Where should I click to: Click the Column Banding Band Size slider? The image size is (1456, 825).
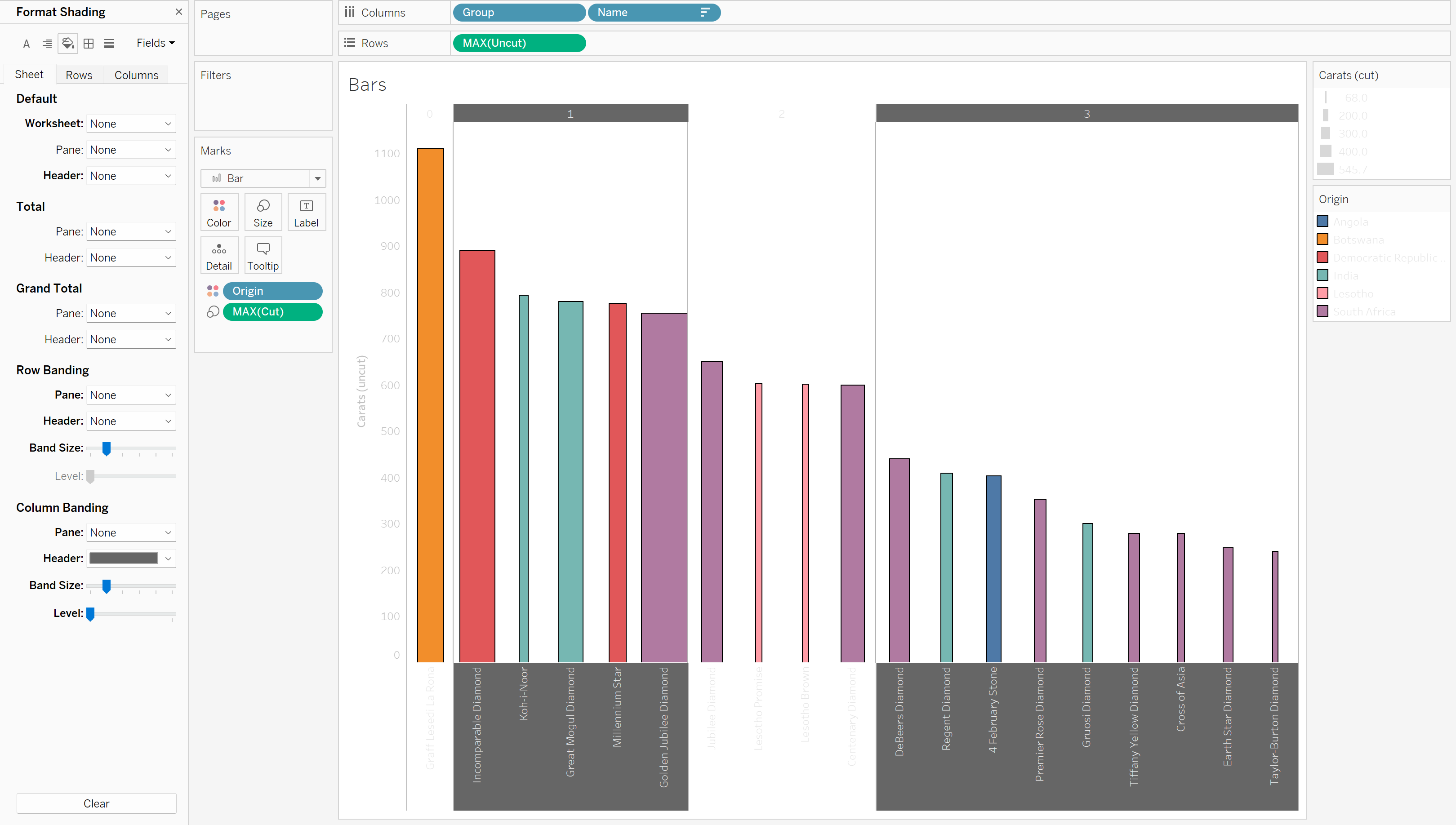click(x=106, y=585)
